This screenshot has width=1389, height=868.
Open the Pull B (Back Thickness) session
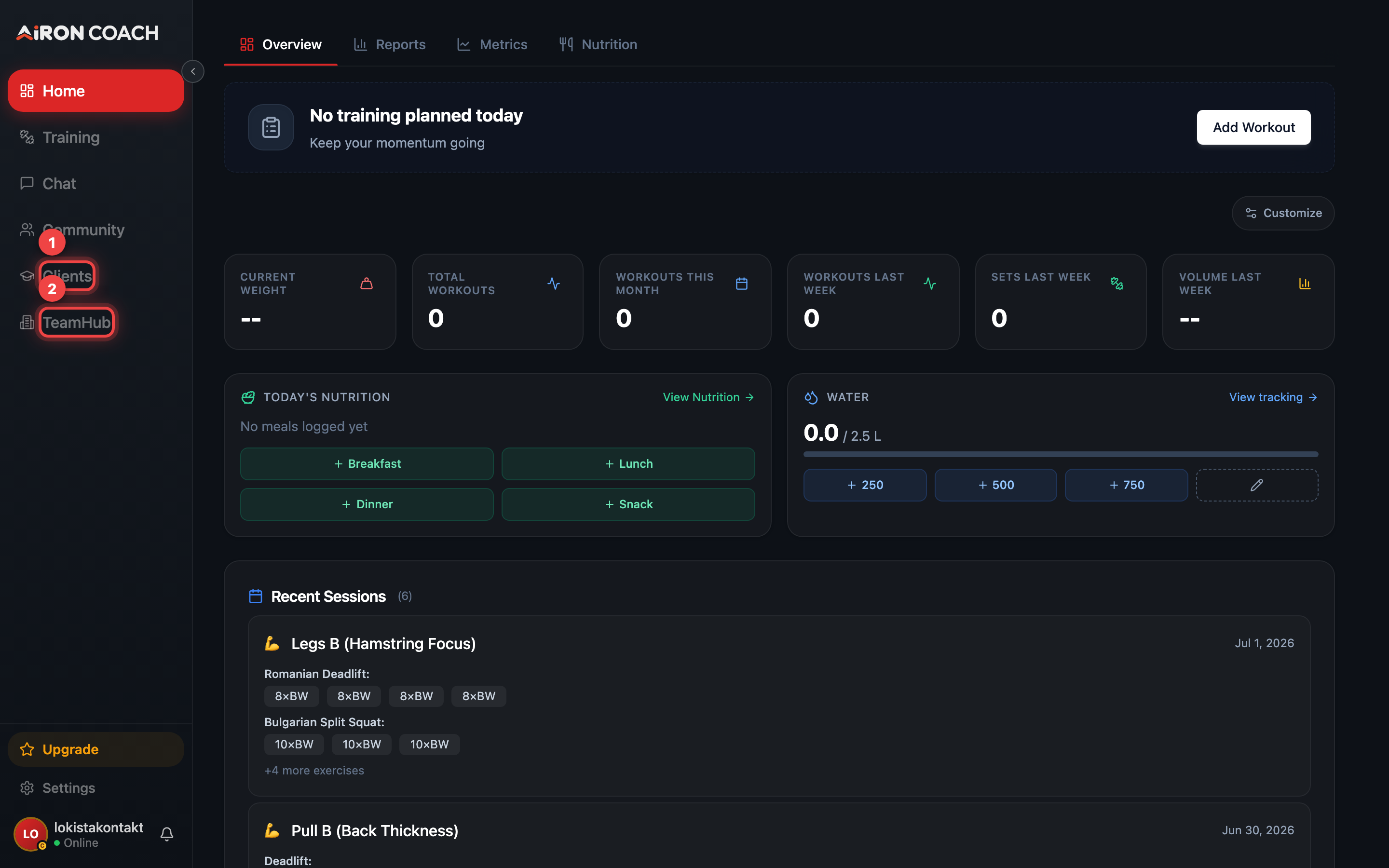click(x=779, y=836)
